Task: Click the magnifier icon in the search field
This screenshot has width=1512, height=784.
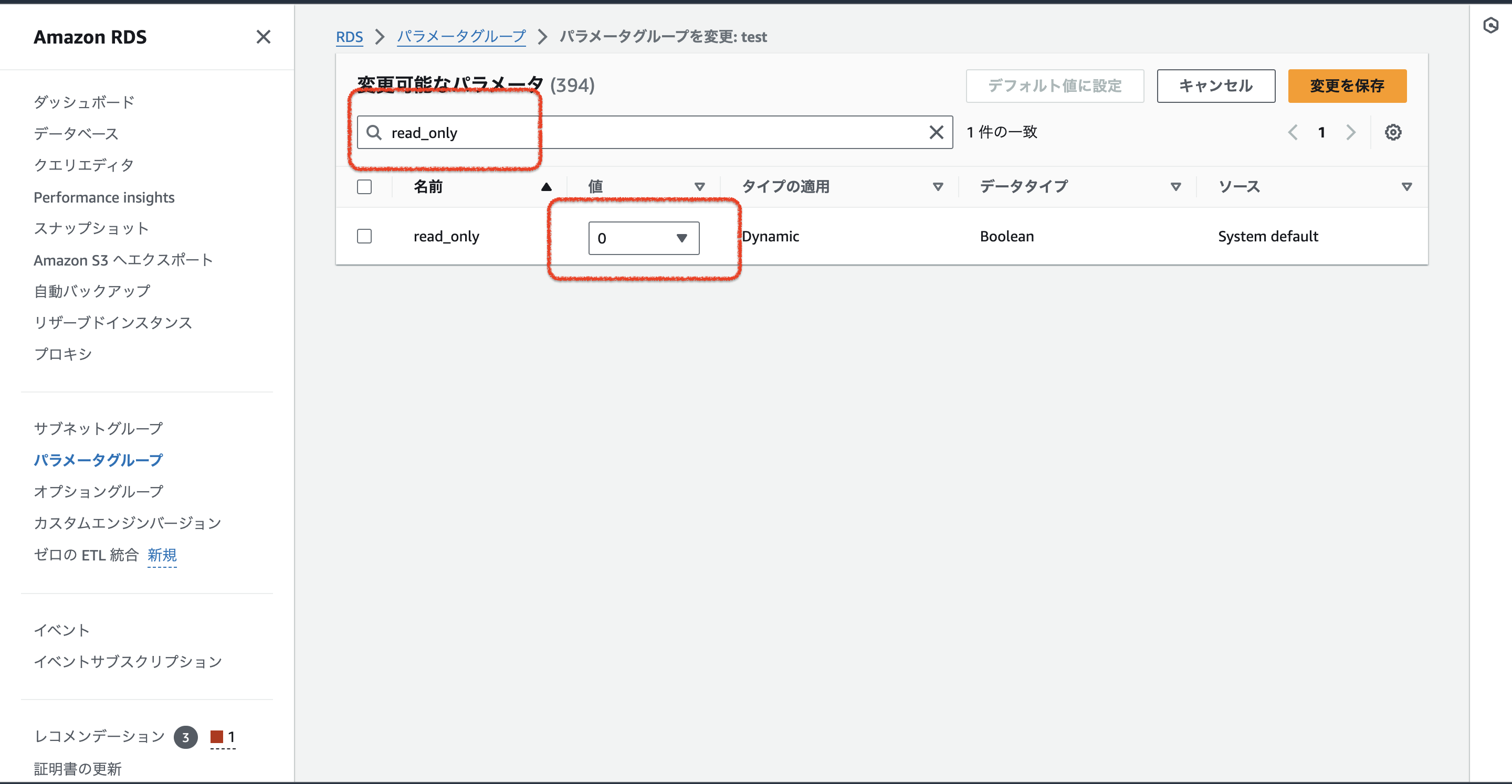Action: (x=374, y=133)
